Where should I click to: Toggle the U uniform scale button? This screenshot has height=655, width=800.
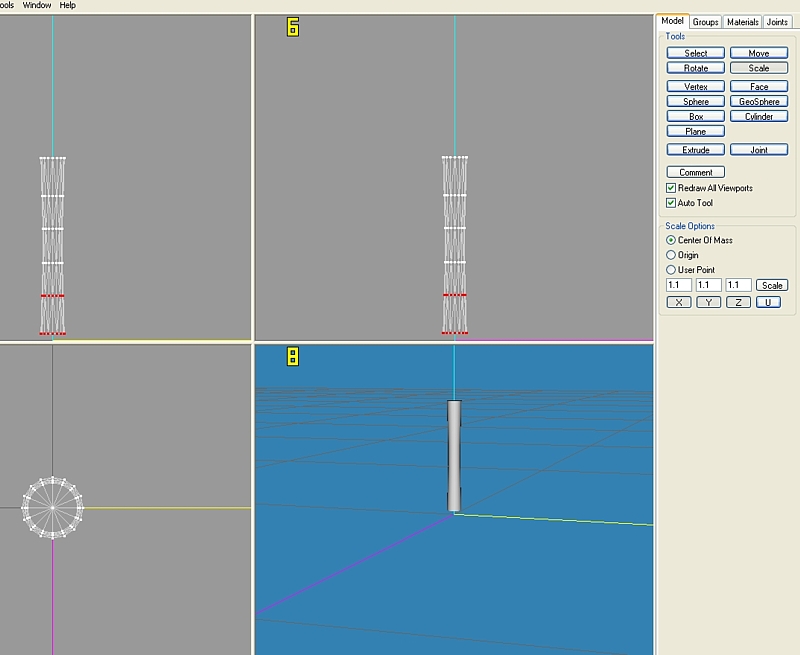pos(767,302)
